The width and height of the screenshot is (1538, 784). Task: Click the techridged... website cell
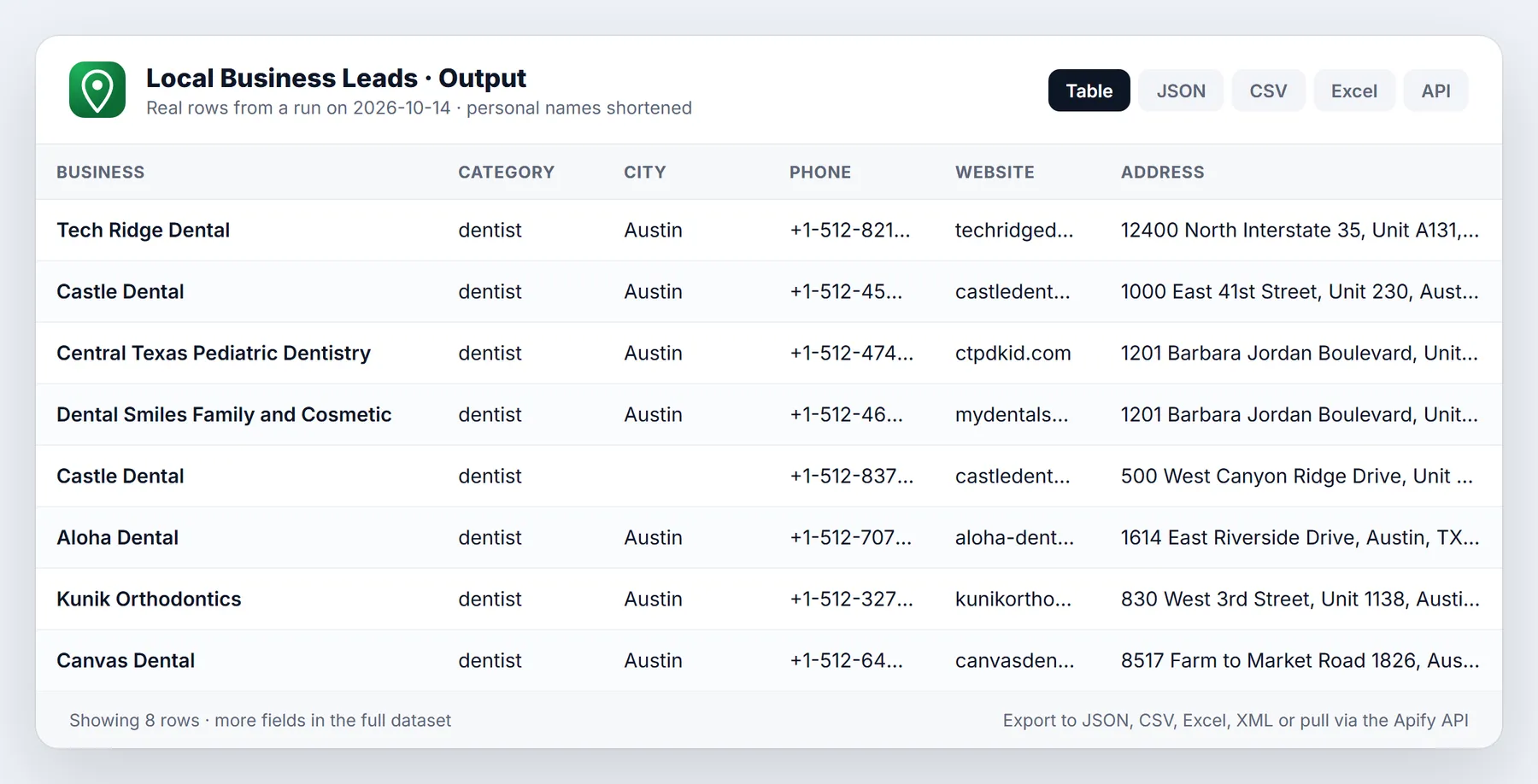1014,231
